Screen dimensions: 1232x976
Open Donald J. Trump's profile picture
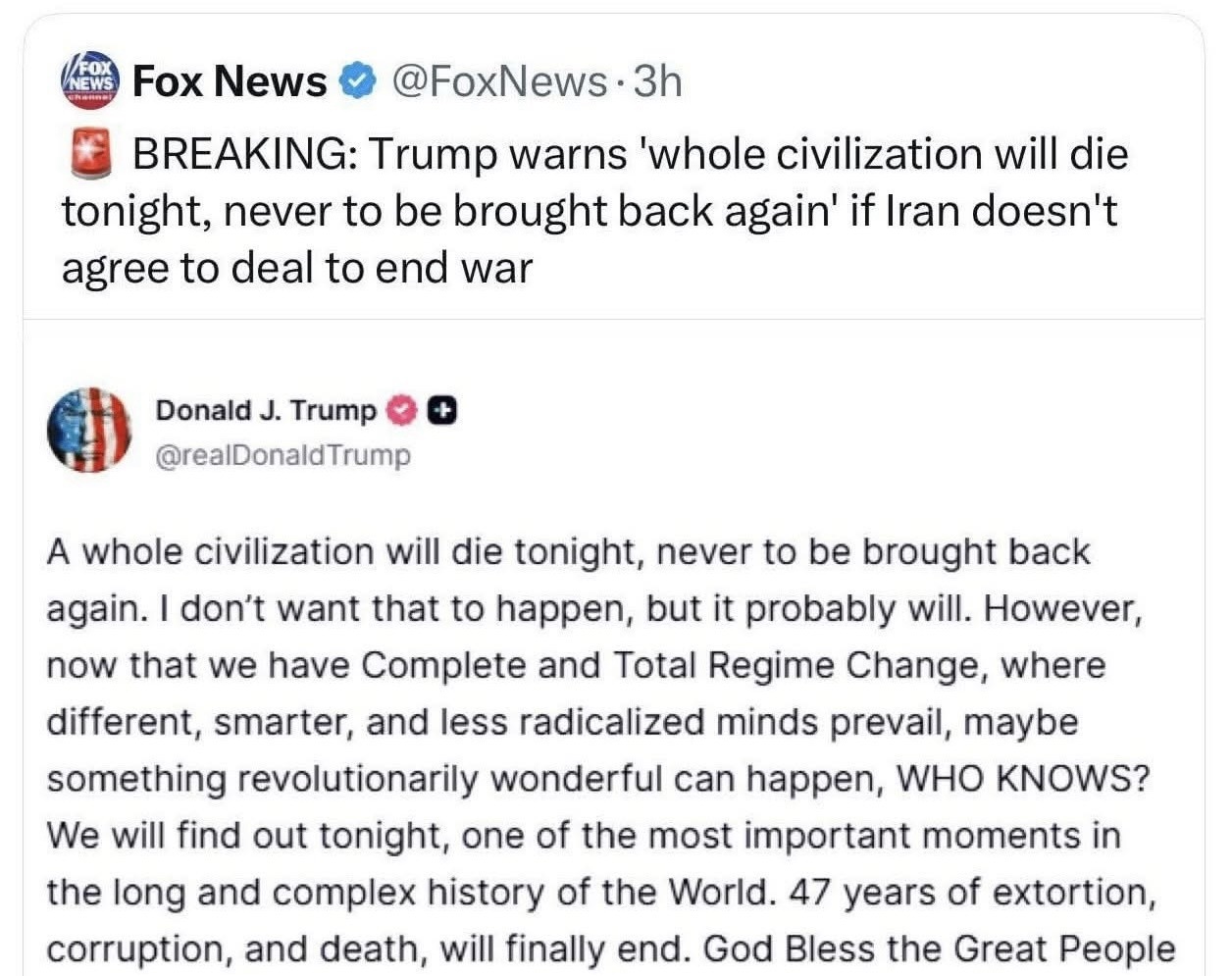tap(89, 431)
